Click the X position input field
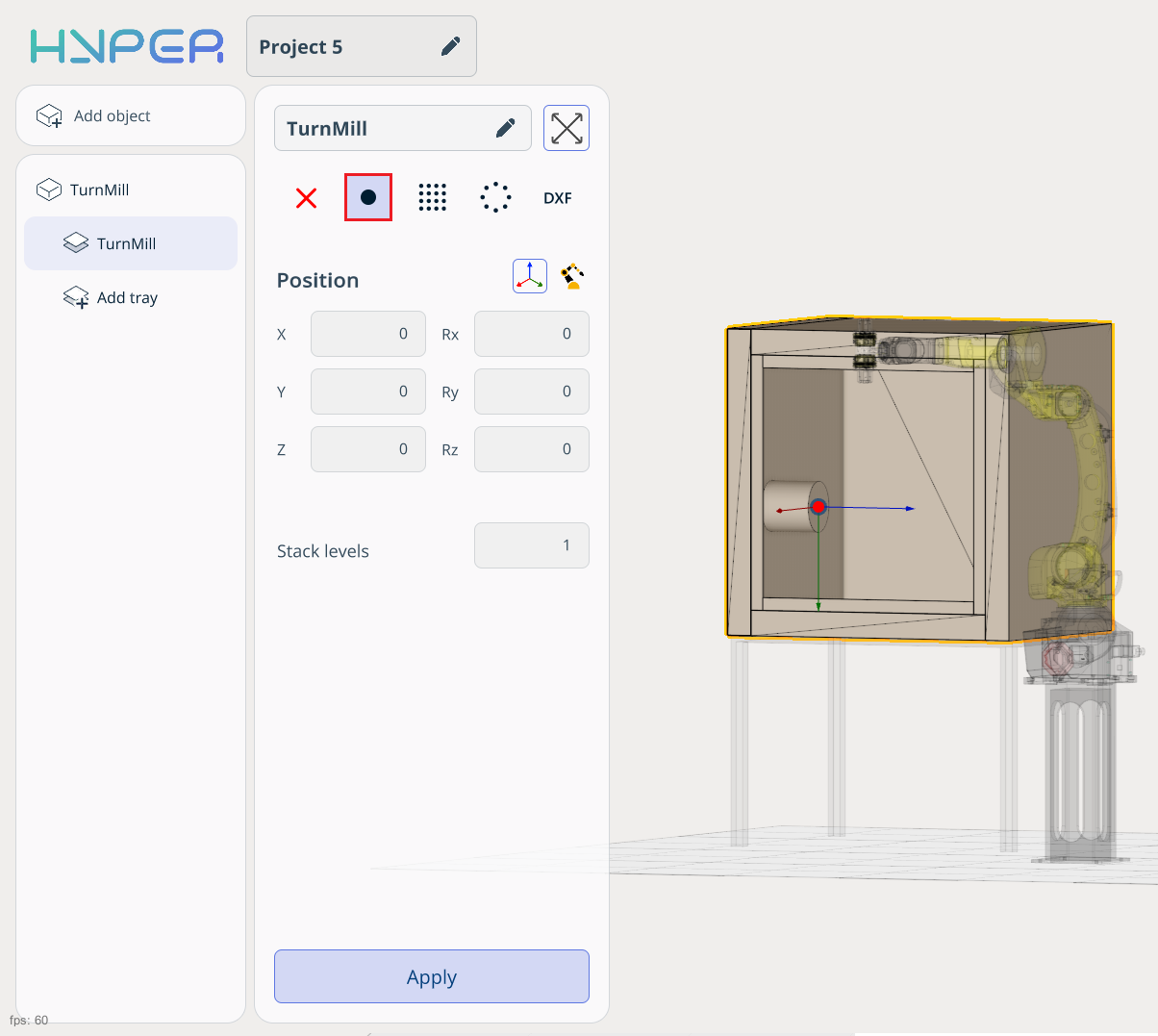Viewport: 1158px width, 1036px height. [368, 334]
